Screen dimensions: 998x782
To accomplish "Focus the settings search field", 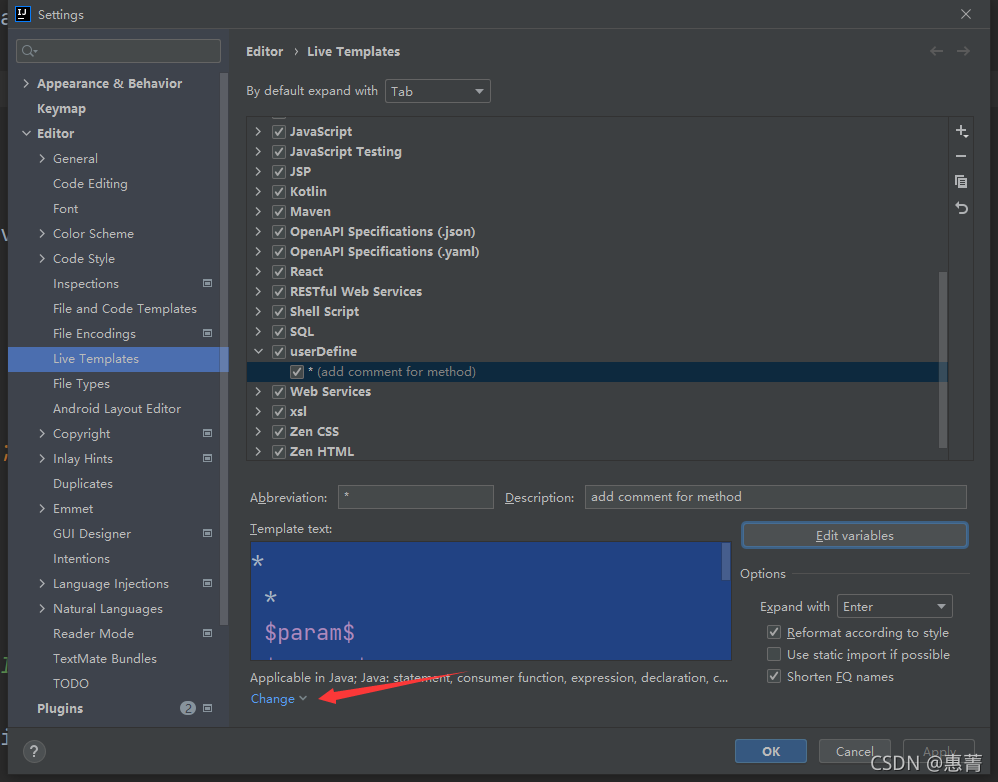I will click(118, 51).
